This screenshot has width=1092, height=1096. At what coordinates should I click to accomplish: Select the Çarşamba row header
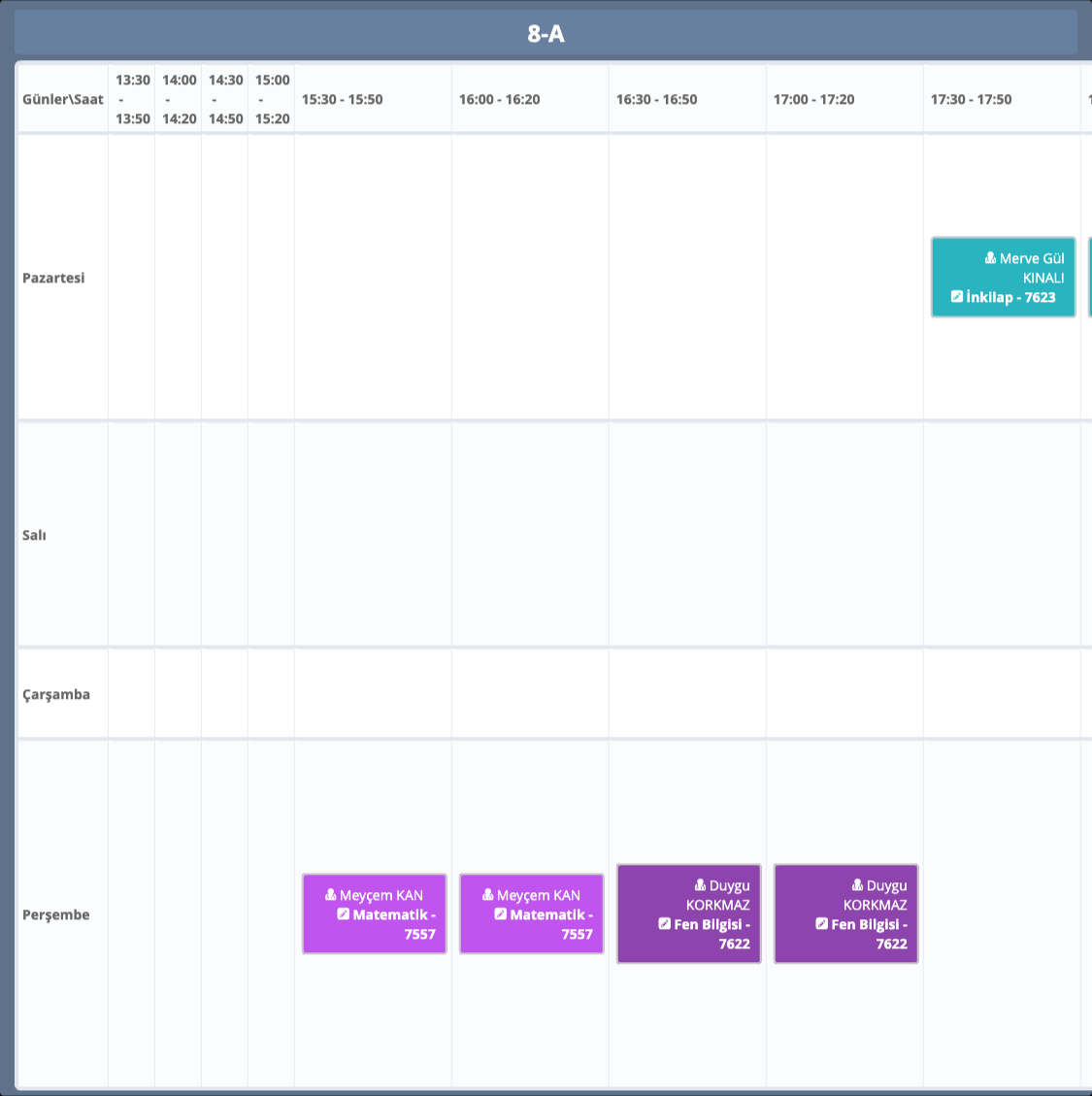point(56,694)
